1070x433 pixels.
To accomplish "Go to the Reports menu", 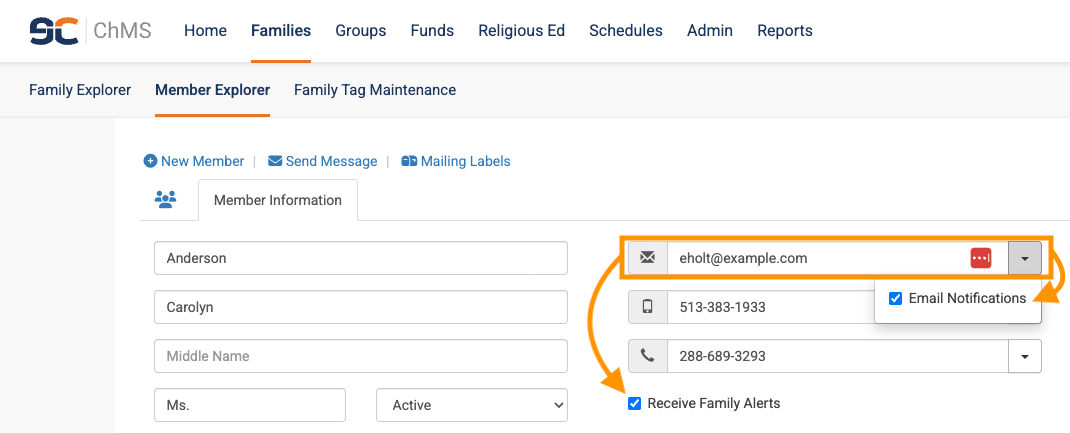I will pyautogui.click(x=785, y=31).
